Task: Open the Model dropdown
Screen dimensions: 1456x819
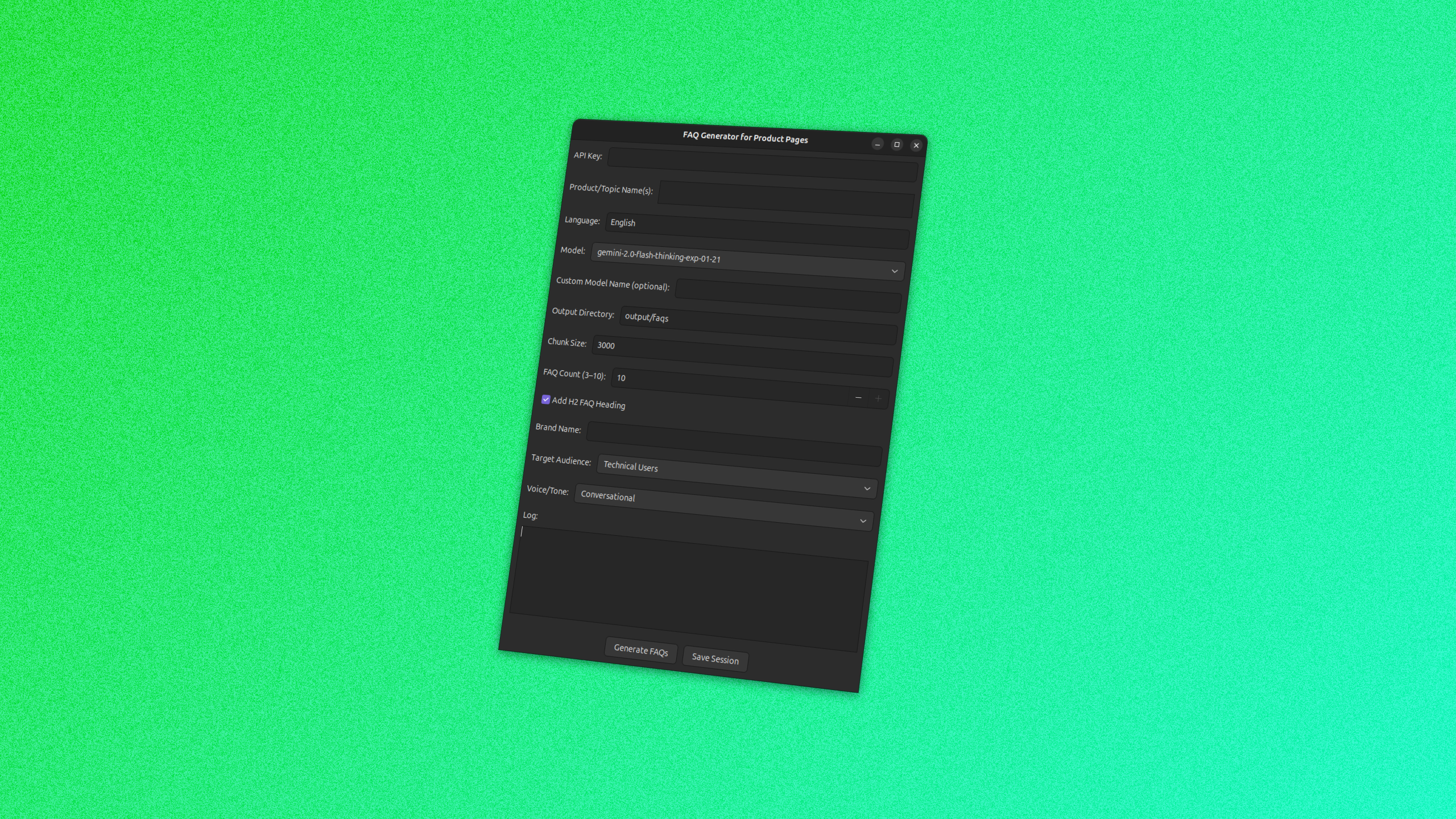Action: [894, 271]
